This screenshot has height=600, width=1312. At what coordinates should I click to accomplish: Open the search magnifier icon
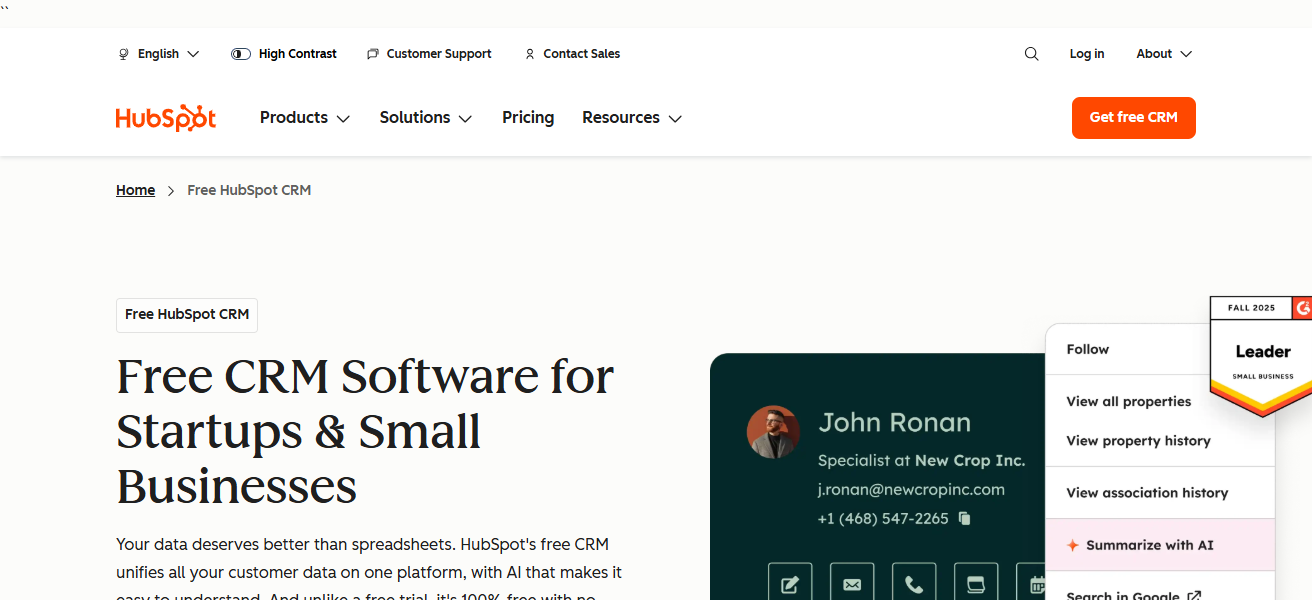coord(1031,53)
